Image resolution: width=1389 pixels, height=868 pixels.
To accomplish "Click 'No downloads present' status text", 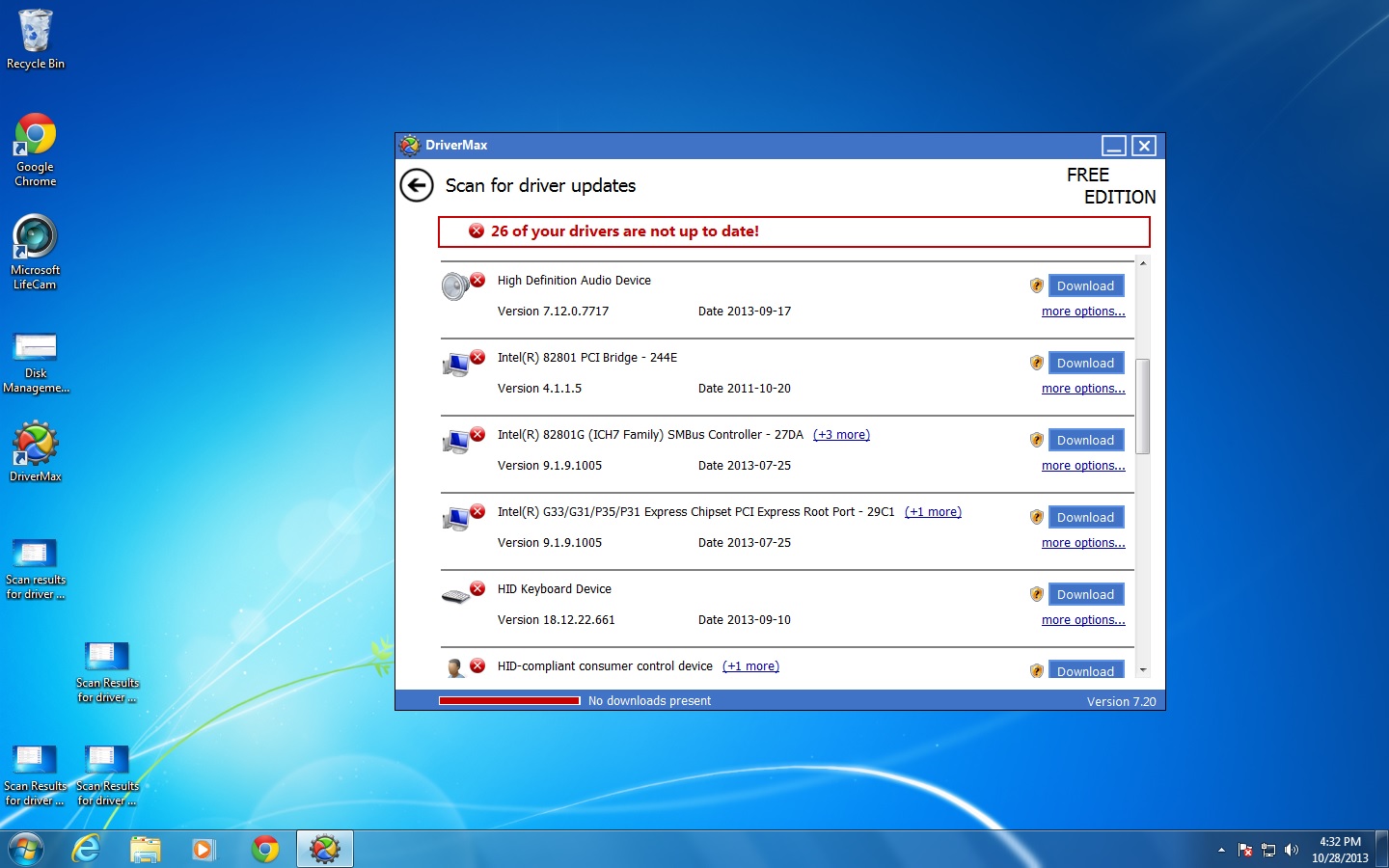I will point(649,701).
